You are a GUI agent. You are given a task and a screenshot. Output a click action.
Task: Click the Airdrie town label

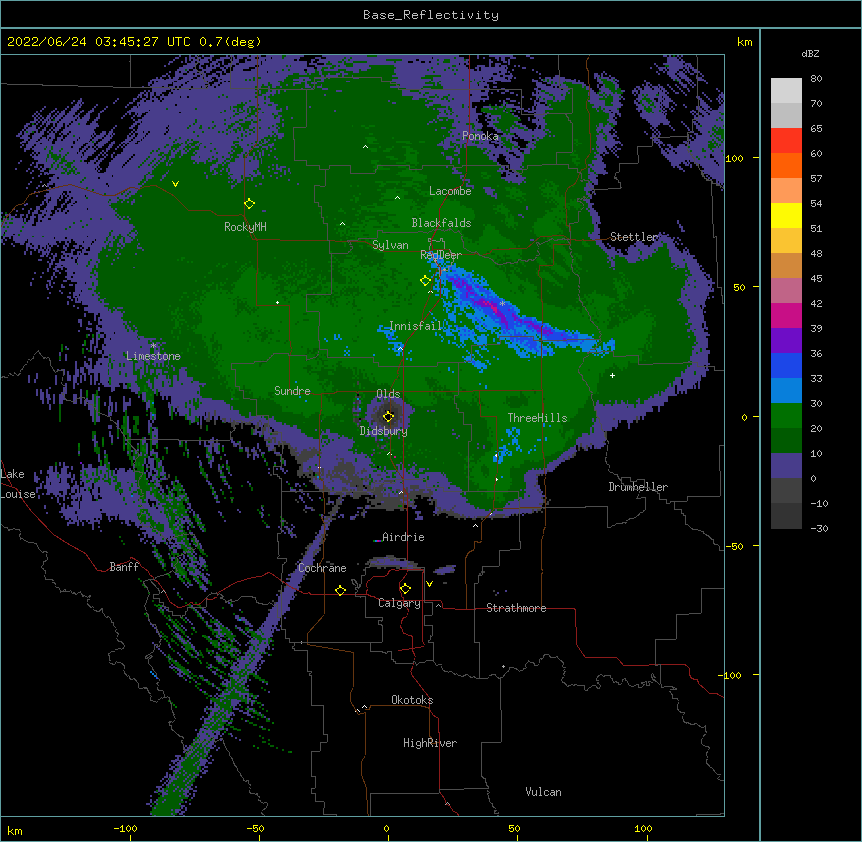point(403,537)
